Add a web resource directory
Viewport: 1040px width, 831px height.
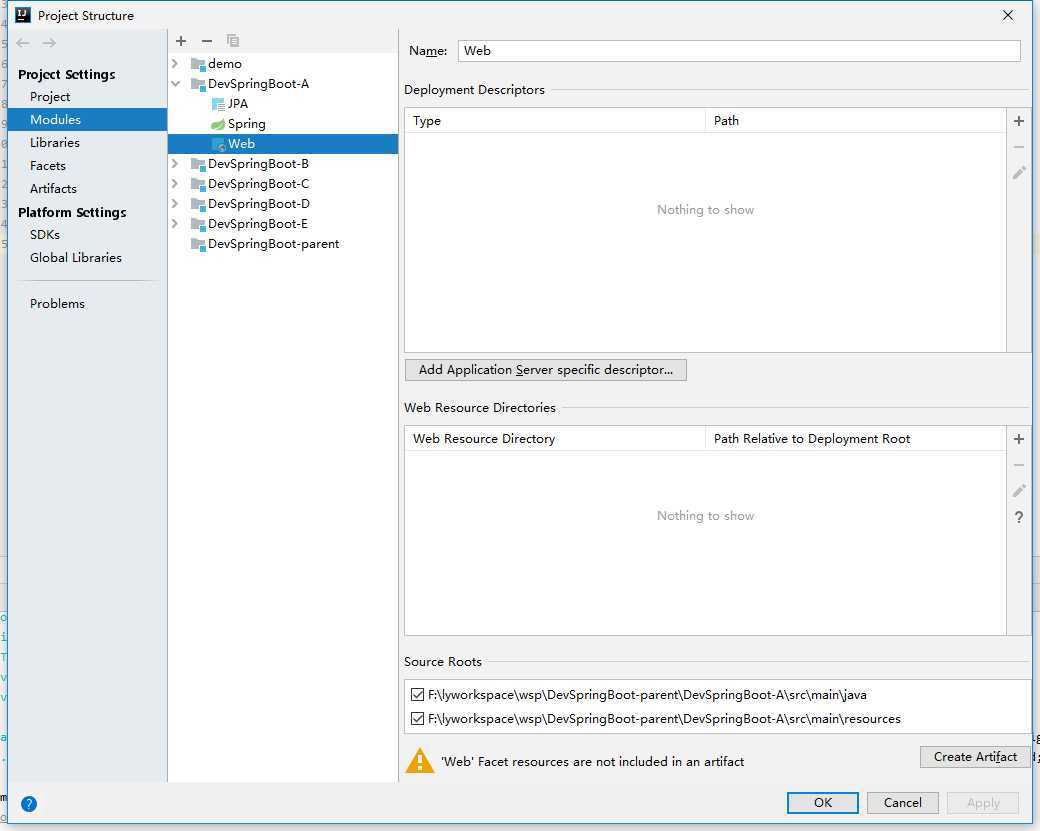[1019, 439]
